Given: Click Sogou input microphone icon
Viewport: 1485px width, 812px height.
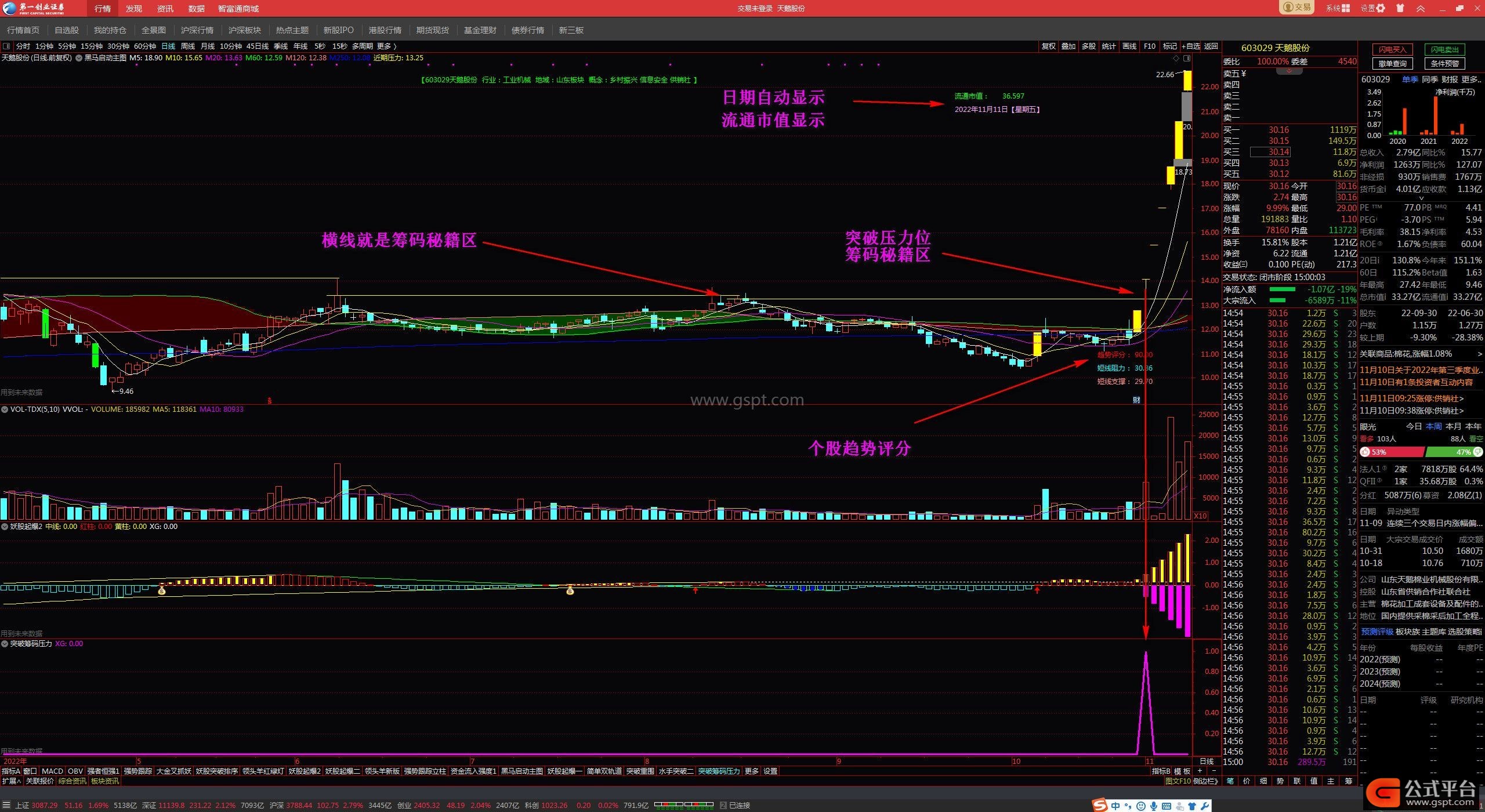Looking at the screenshot, I should click(1153, 806).
